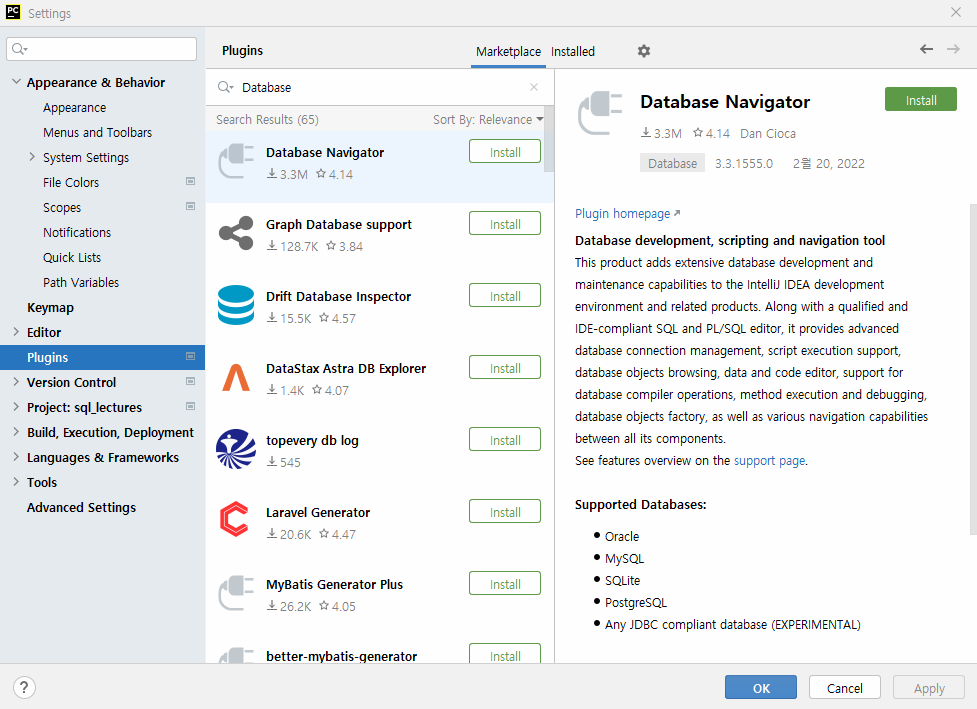Select Notifications in settings tree
Screen dimensions: 977x709
point(77,232)
